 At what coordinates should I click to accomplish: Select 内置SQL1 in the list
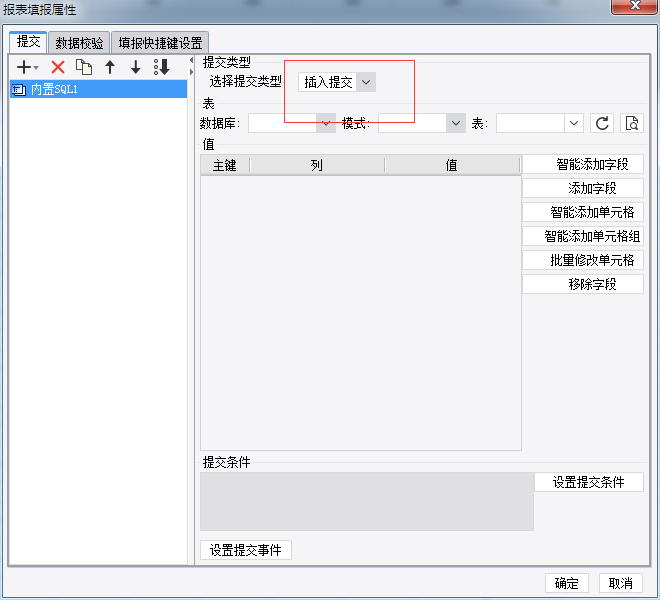[98, 89]
